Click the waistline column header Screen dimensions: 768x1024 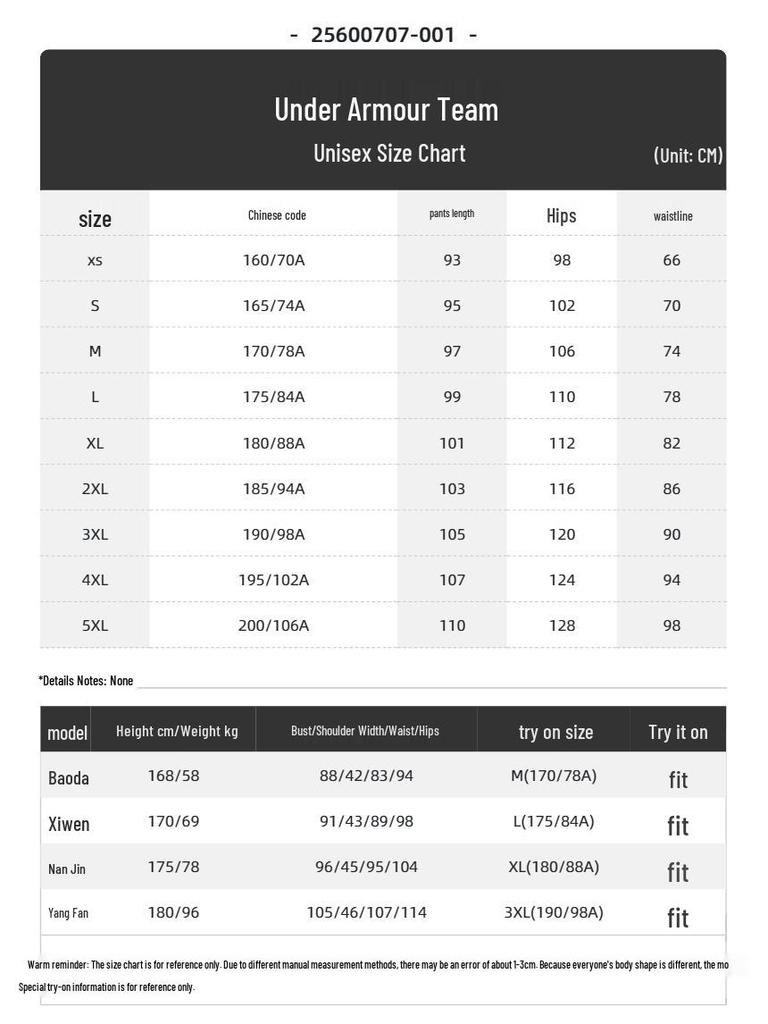pos(673,216)
